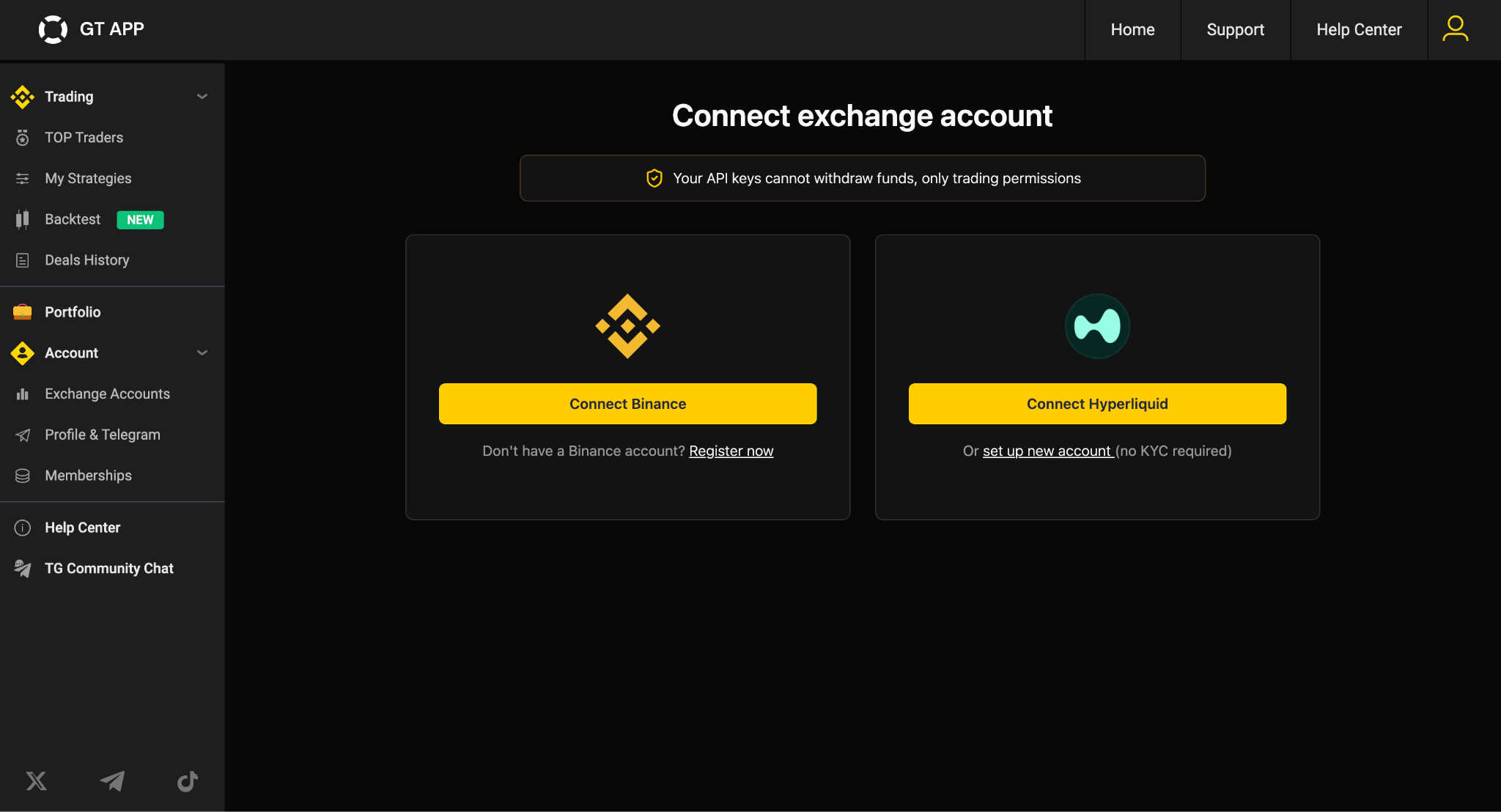Screen dimensions: 1501x812
Task: Open the Telegram social icon at bottom
Action: click(x=112, y=781)
